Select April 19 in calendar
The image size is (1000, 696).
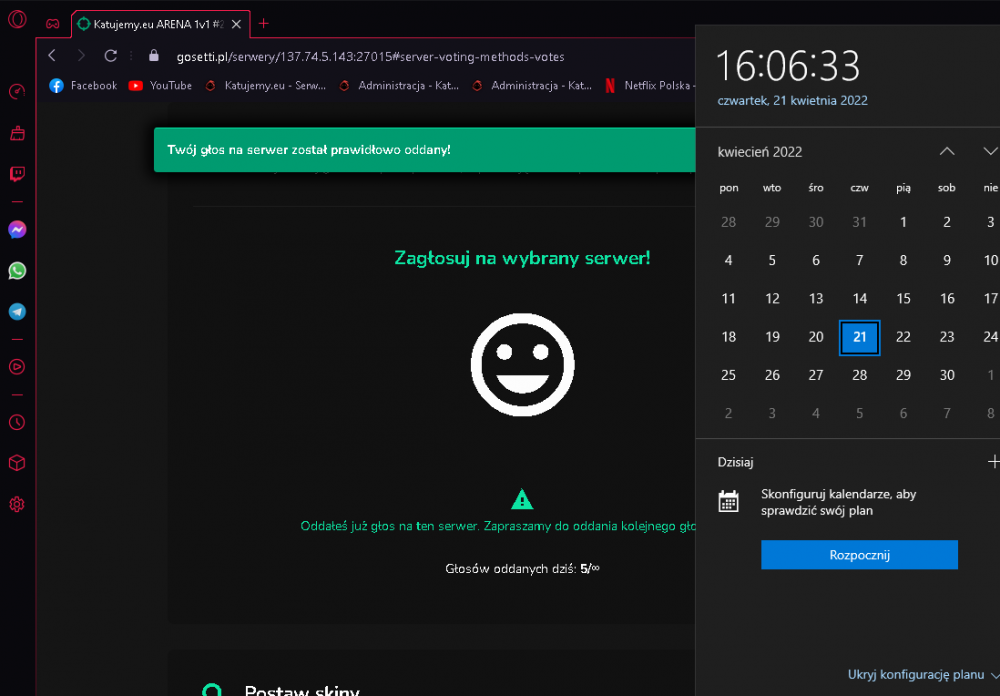772,337
